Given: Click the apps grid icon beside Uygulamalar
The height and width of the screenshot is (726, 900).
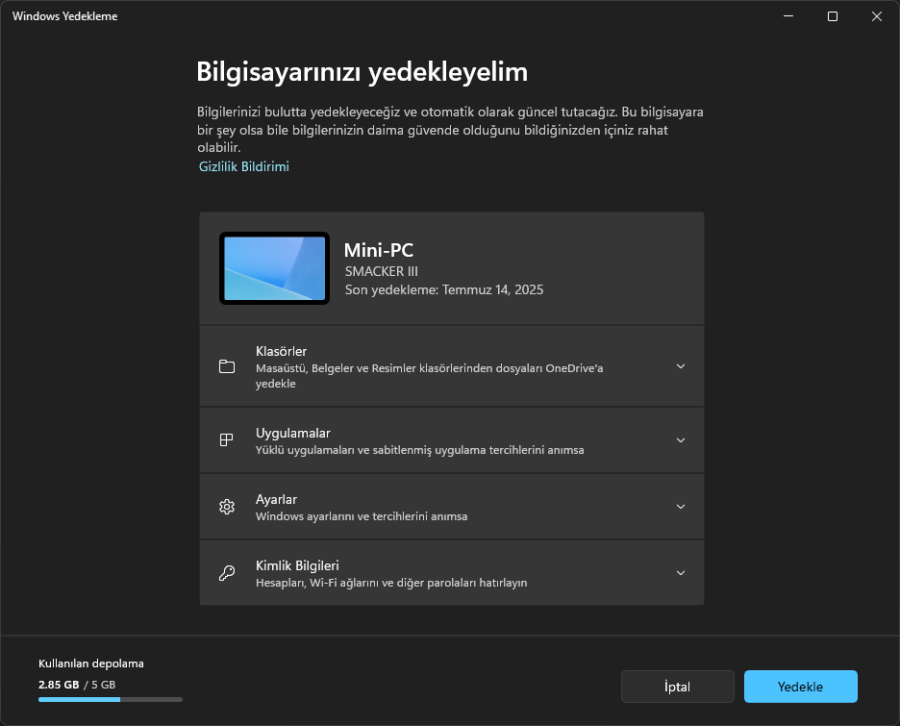Looking at the screenshot, I should click(227, 440).
